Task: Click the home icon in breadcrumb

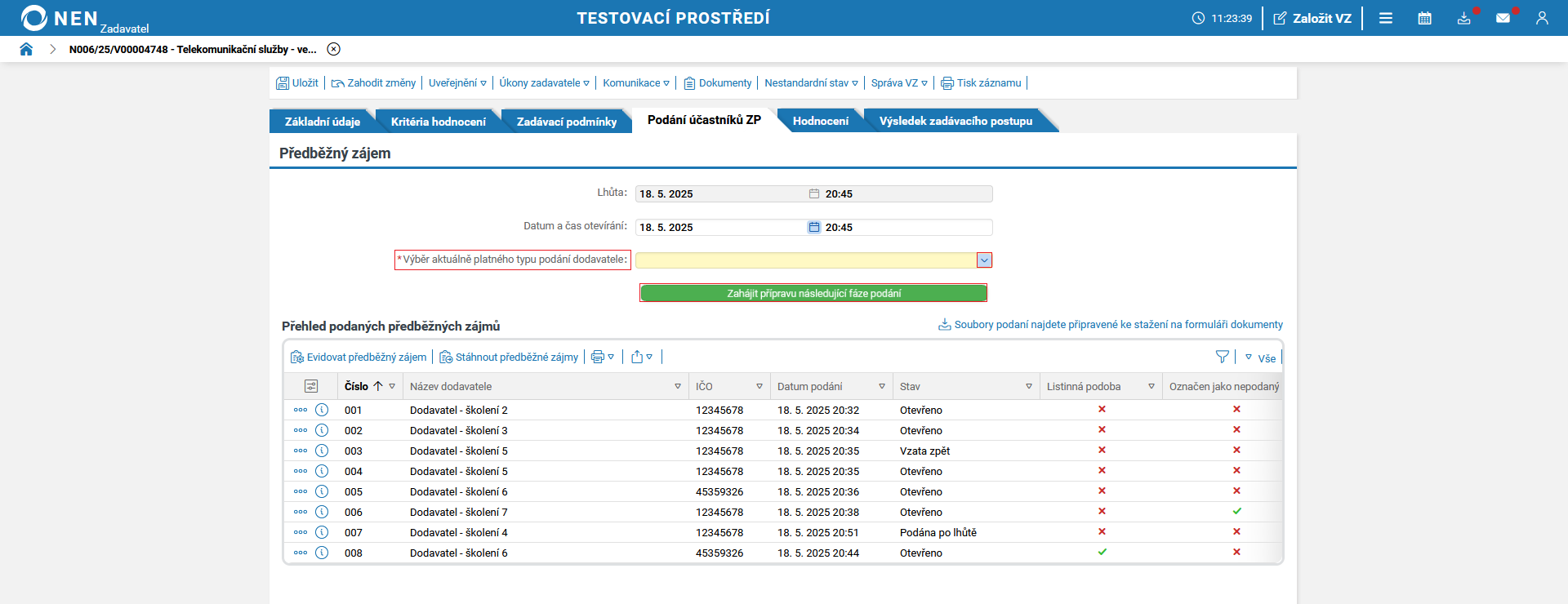Action: pyautogui.click(x=26, y=49)
